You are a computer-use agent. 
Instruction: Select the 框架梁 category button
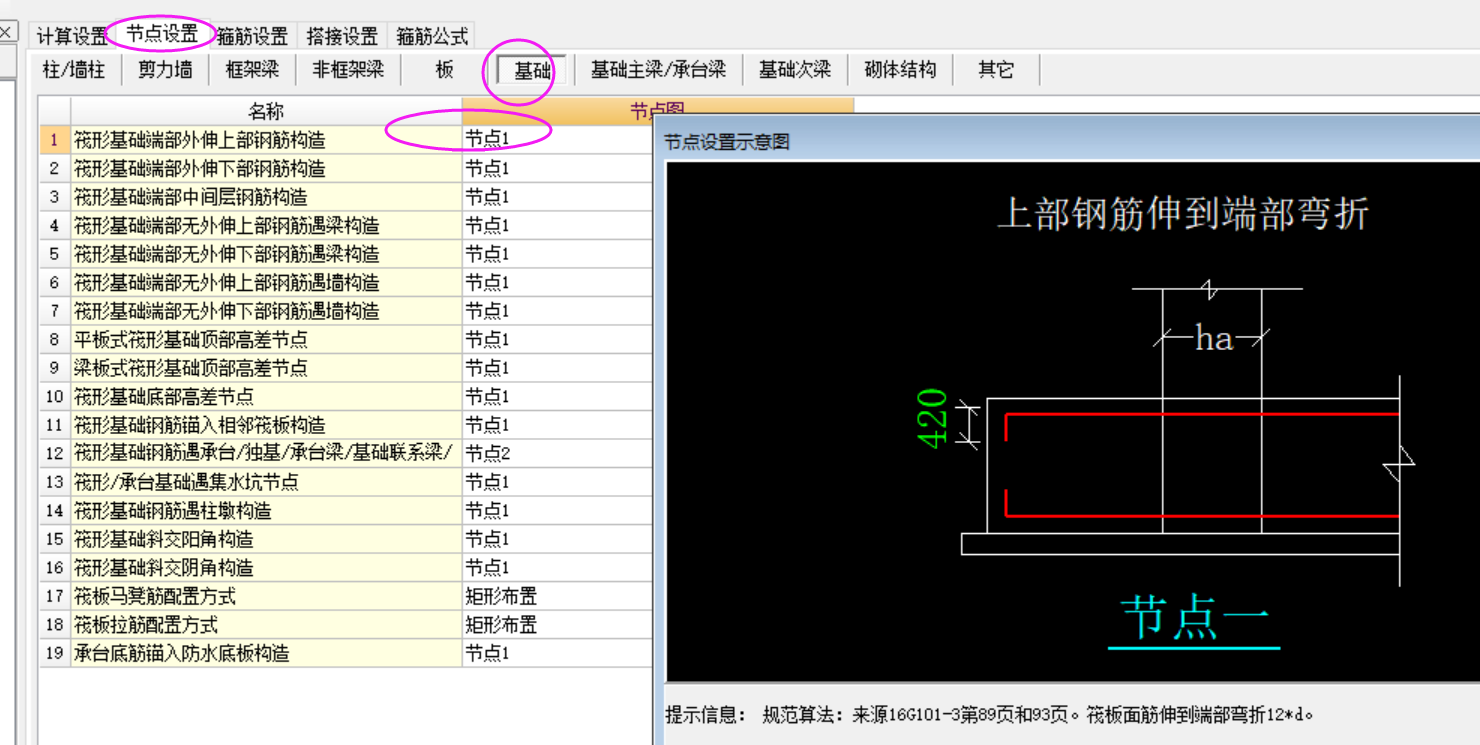pyautogui.click(x=252, y=70)
